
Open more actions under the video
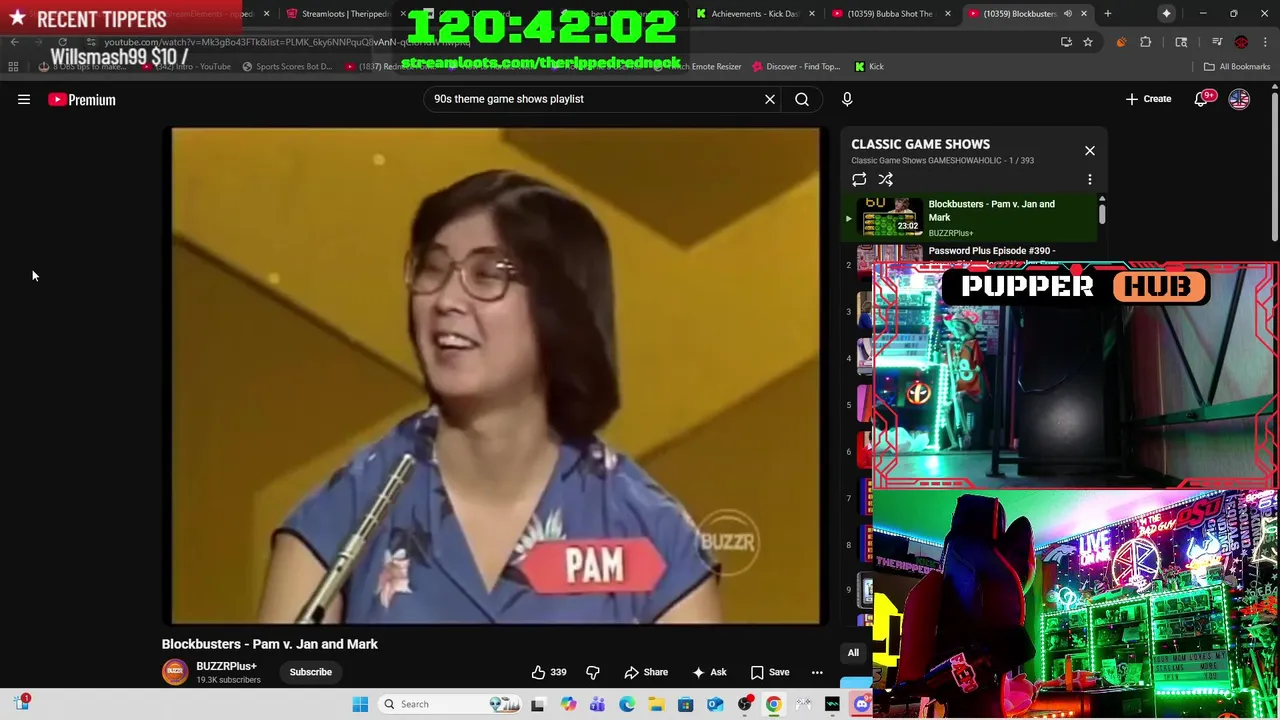pos(817,672)
